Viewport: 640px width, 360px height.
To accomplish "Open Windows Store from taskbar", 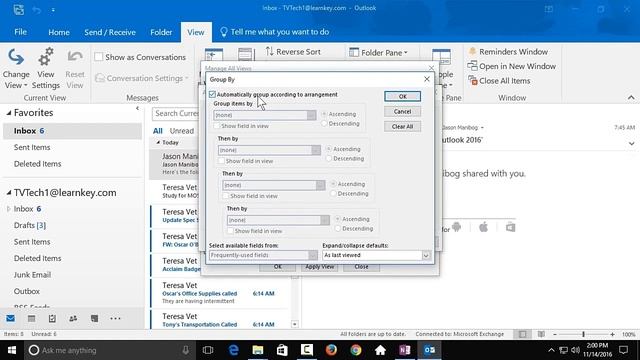I will coord(282,350).
